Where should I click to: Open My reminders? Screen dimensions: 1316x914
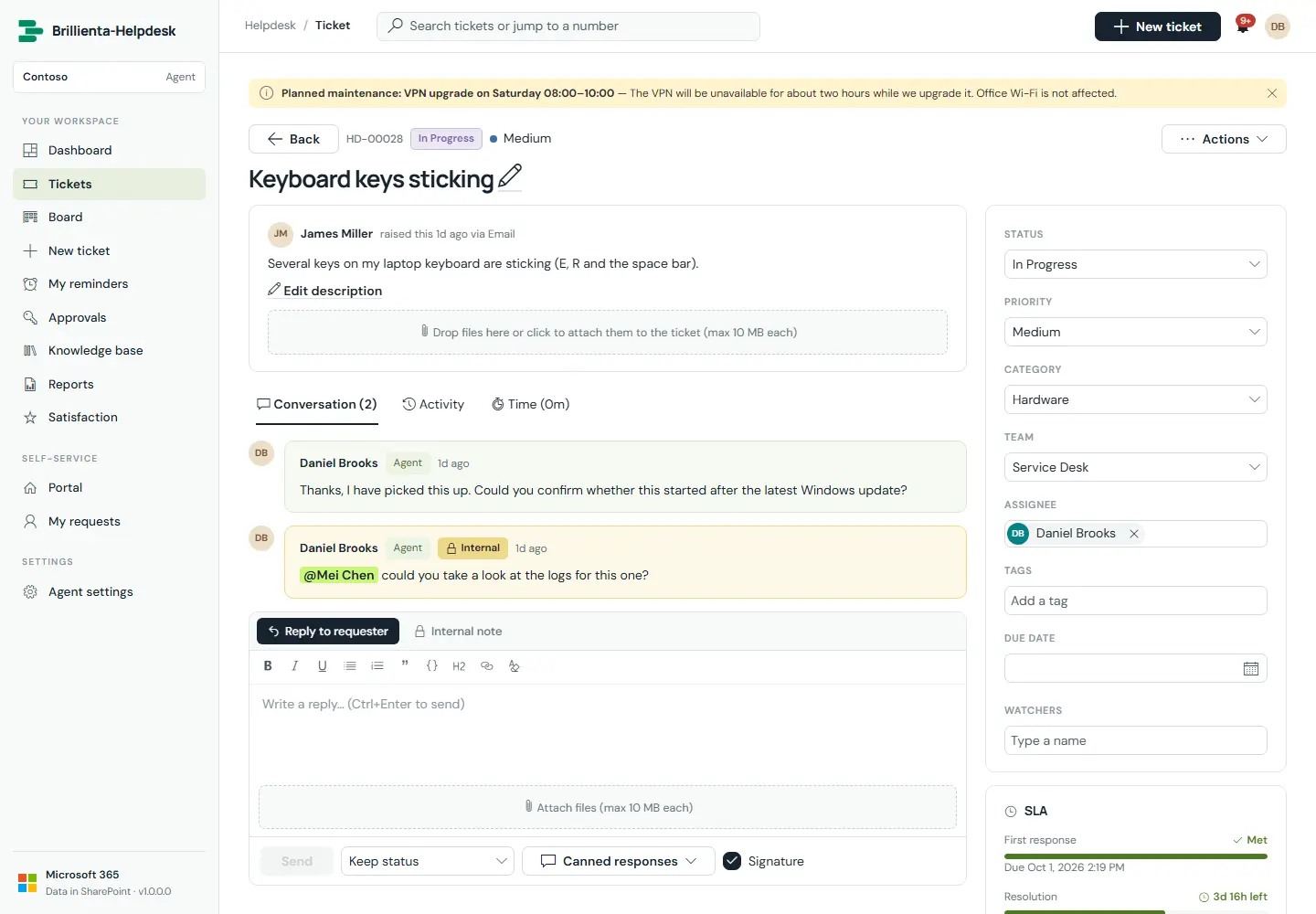[x=109, y=283]
